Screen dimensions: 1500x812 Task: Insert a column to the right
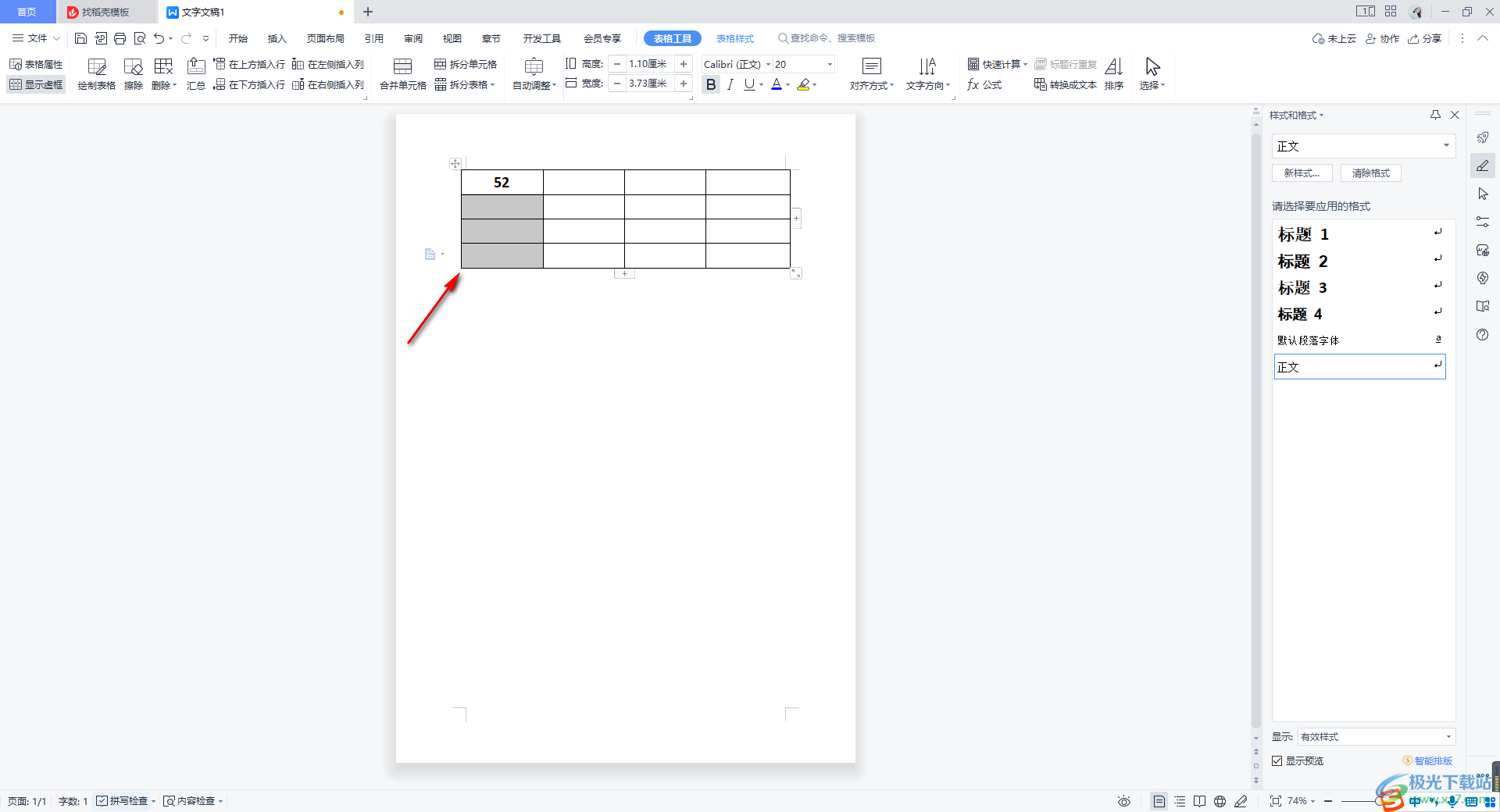[328, 84]
